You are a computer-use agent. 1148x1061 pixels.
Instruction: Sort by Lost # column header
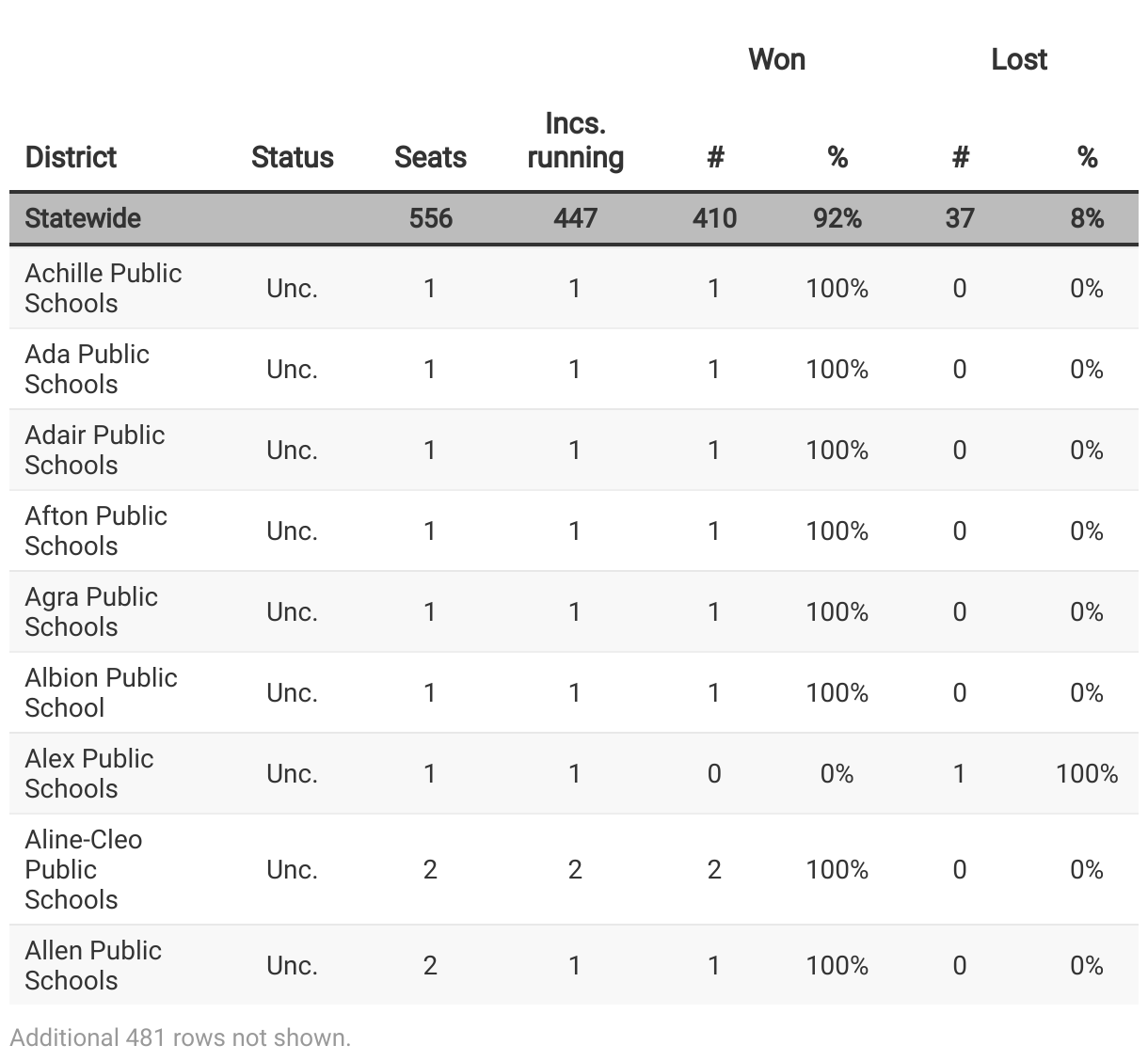(960, 157)
